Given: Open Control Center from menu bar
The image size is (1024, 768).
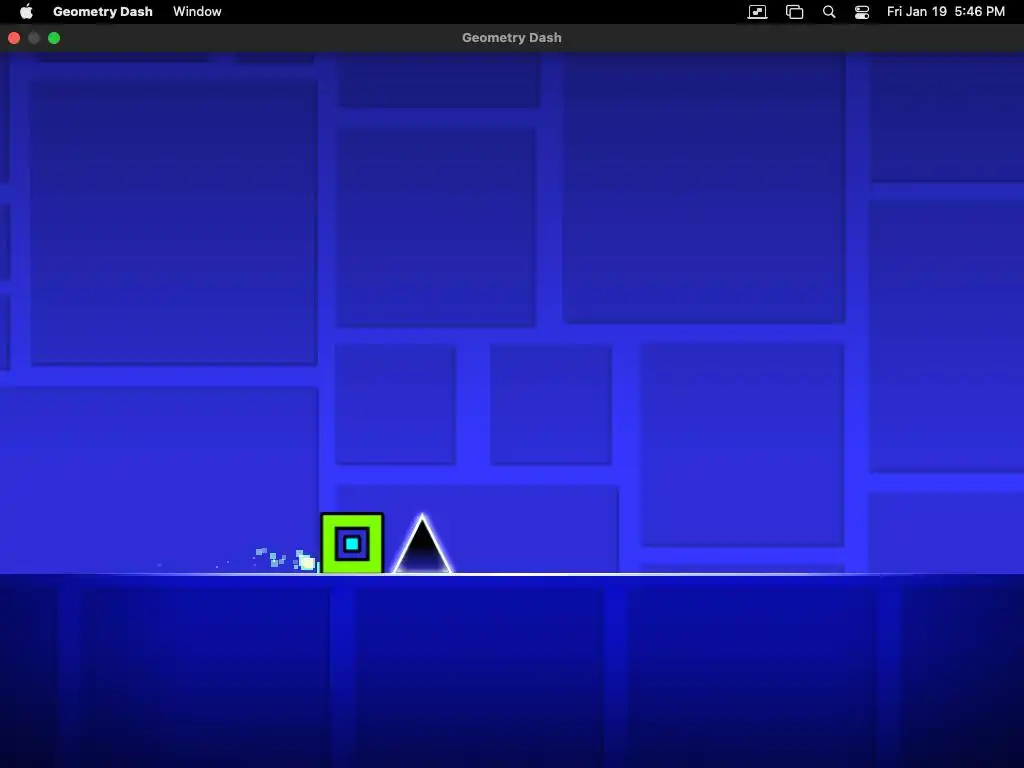Looking at the screenshot, I should pos(862,12).
